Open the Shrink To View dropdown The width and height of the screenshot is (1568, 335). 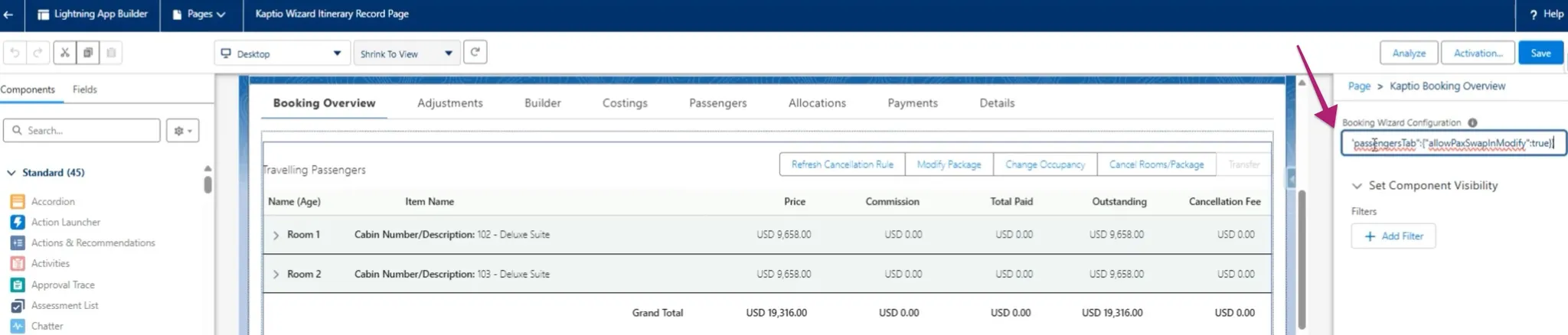(x=406, y=54)
